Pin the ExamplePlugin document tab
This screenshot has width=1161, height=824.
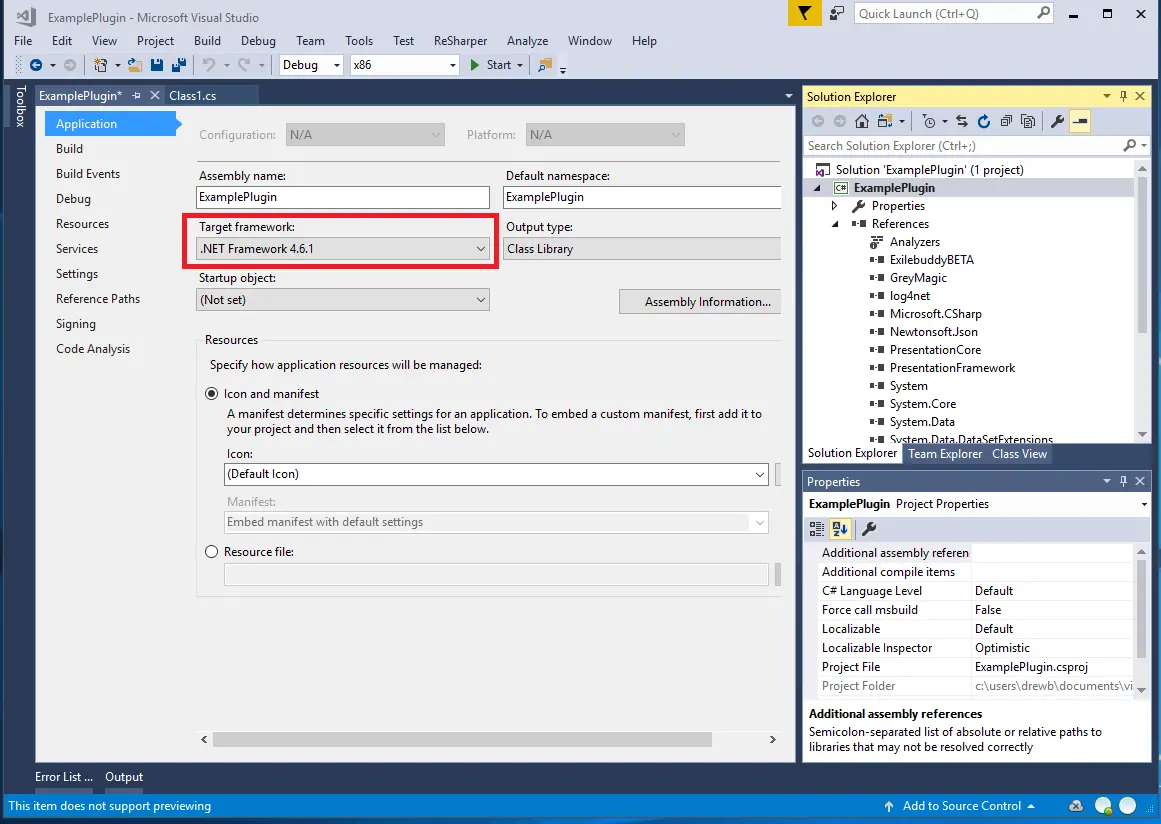click(136, 96)
